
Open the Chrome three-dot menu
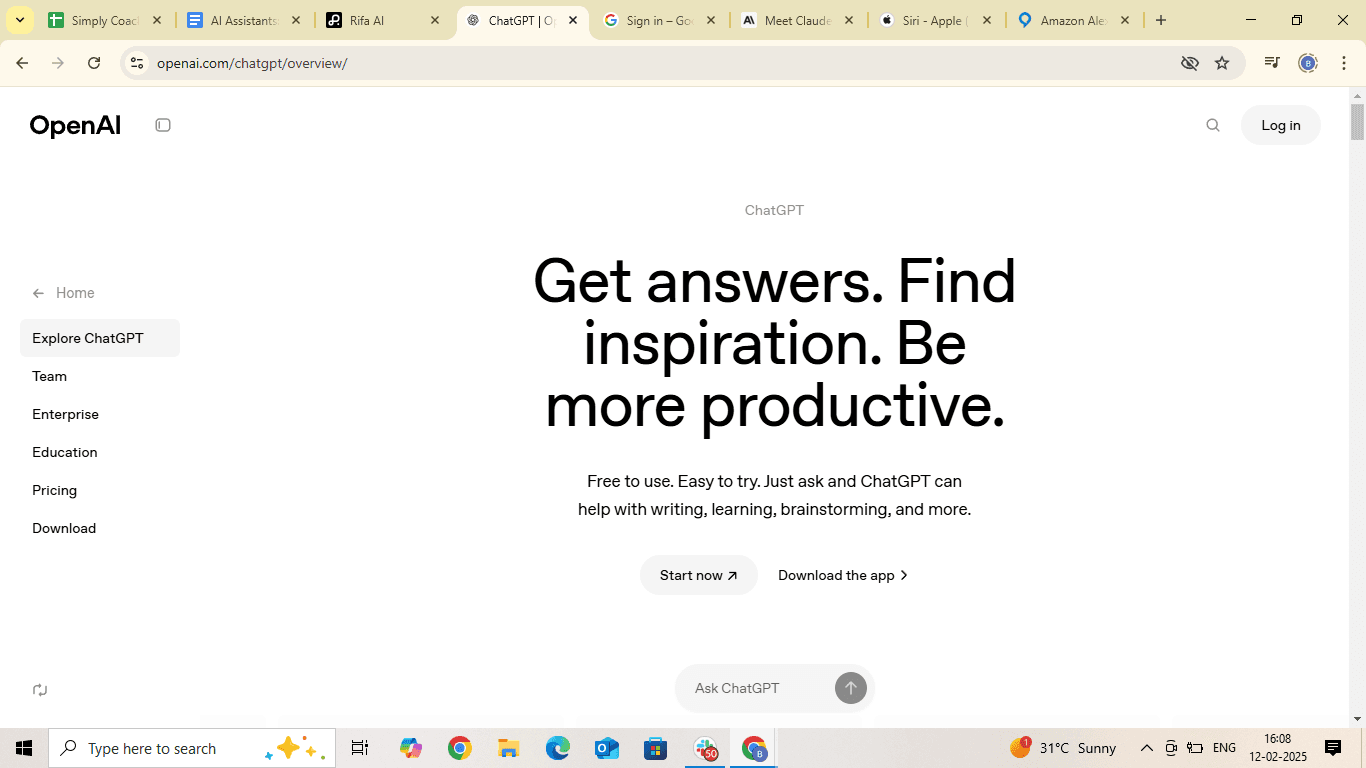tap(1344, 63)
